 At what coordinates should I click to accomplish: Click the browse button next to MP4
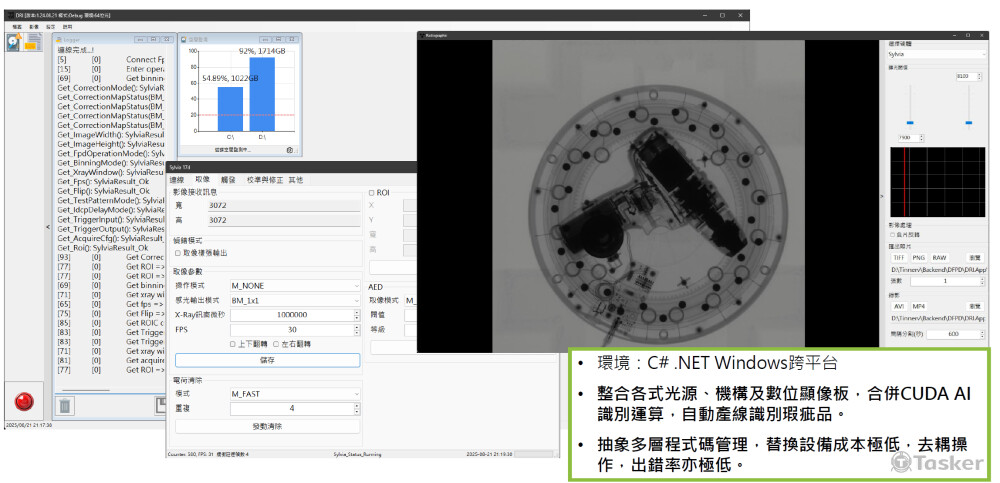974,307
